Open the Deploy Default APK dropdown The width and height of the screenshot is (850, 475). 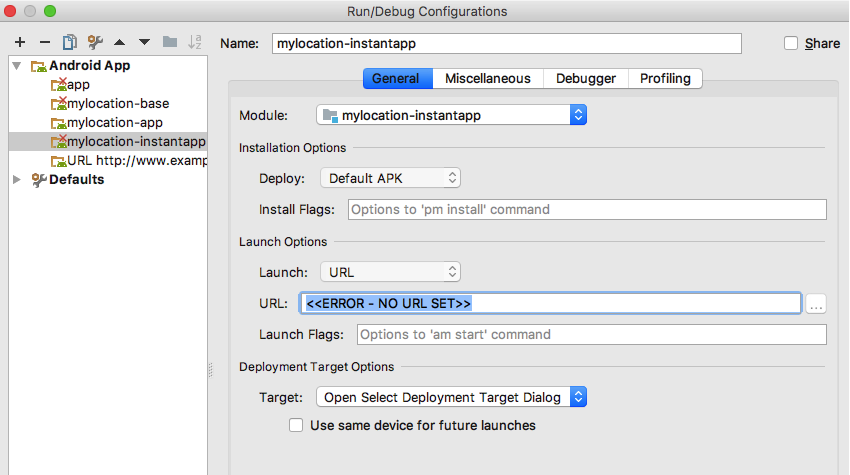tap(390, 178)
